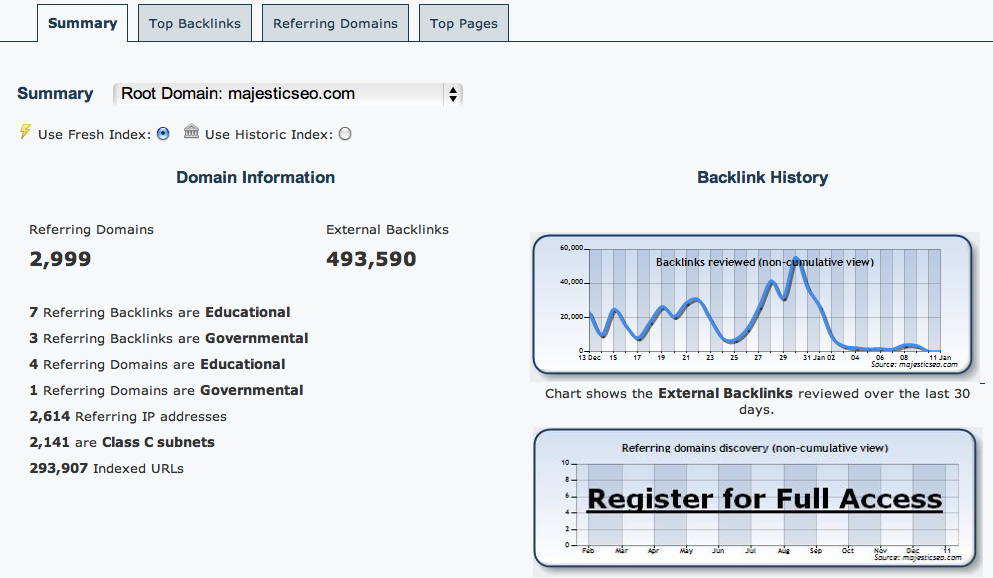The width and height of the screenshot is (993, 578).
Task: Click the Historic Index building icon
Action: [191, 131]
